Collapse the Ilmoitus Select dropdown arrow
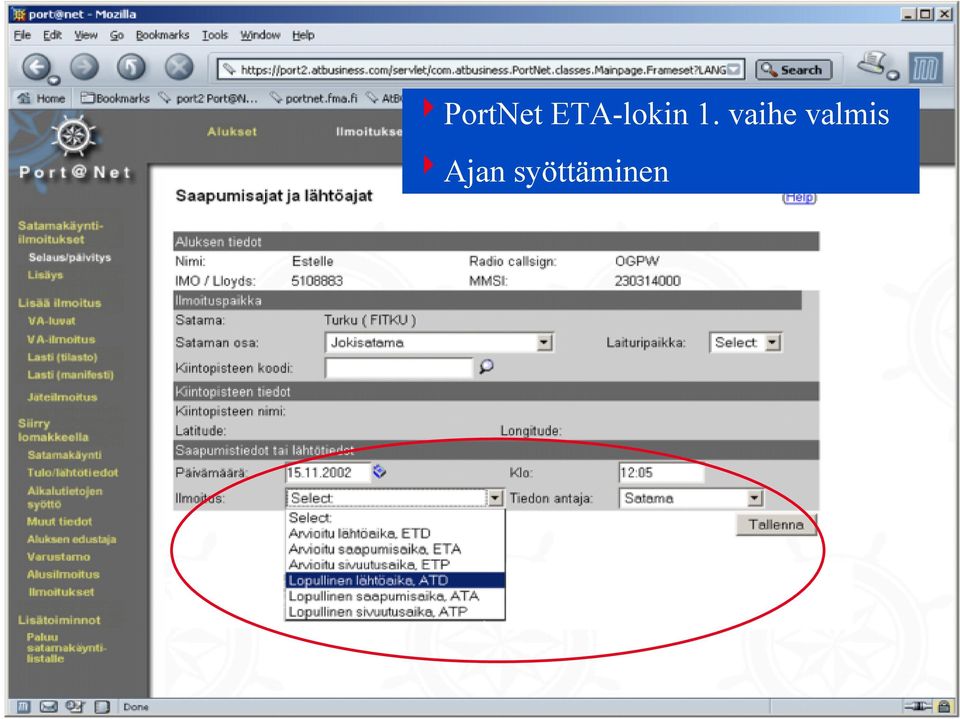Image resolution: width=960 pixels, height=719 pixels. click(x=495, y=498)
